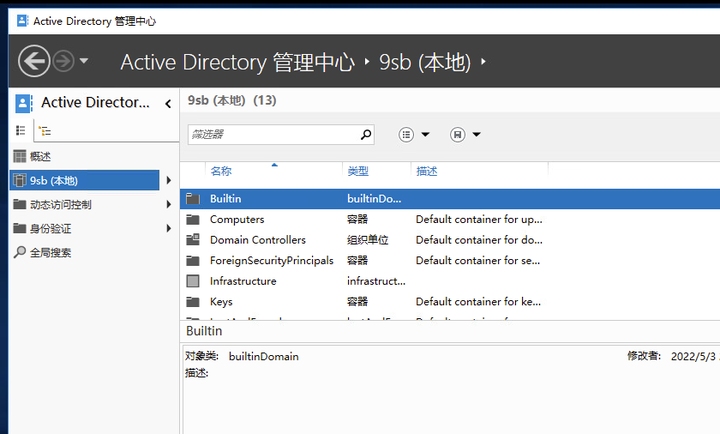Viewport: 720px width, 434px height.
Task: Open 概述 overview in navigation pane
Action: click(x=40, y=156)
